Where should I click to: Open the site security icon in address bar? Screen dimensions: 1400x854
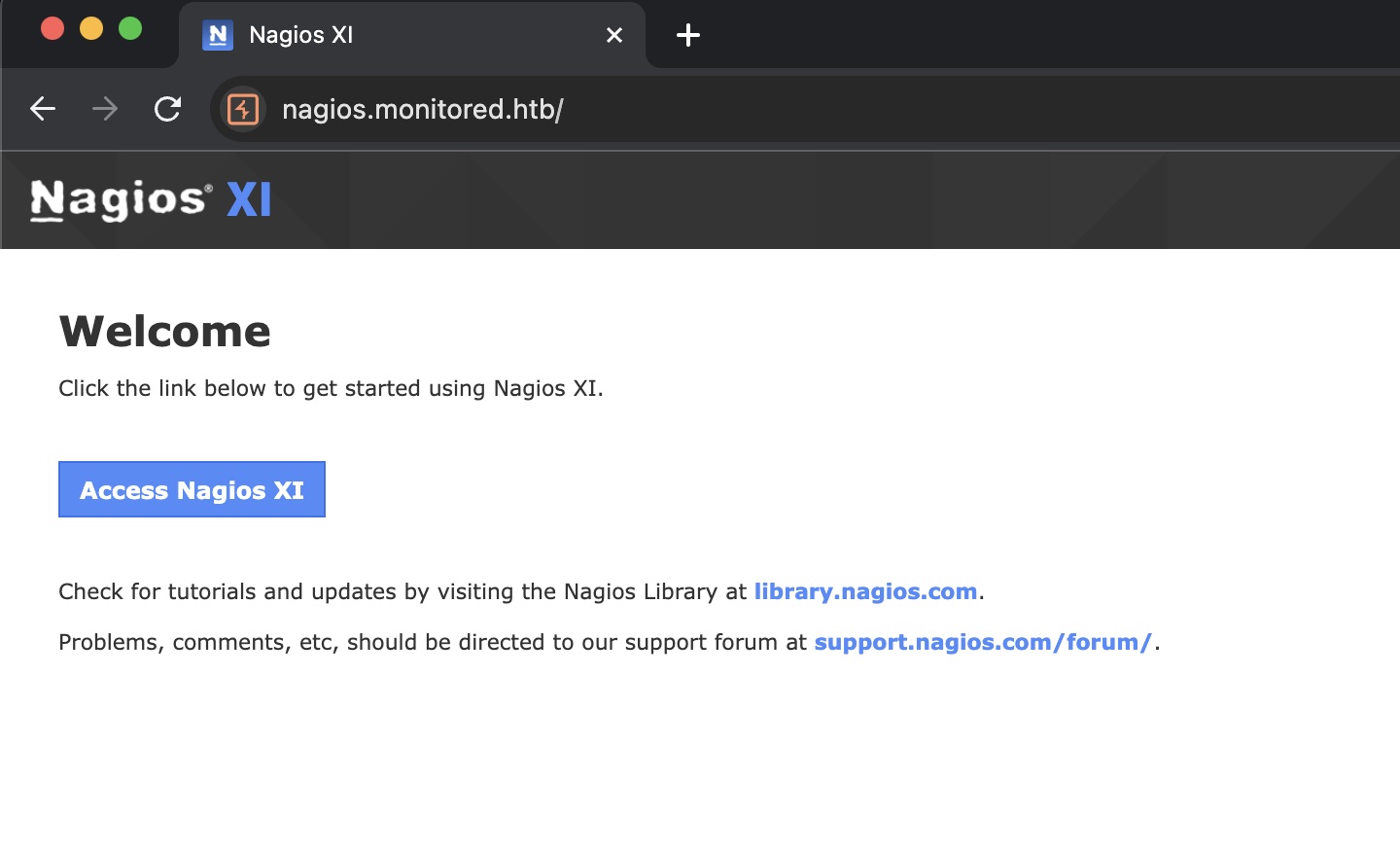coord(243,109)
